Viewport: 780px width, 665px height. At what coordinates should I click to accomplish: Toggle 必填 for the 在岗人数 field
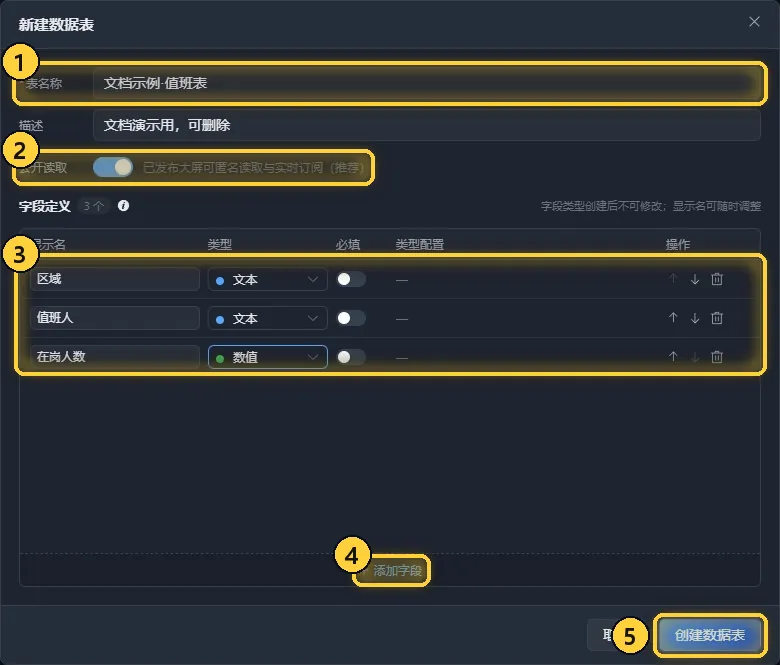pos(351,357)
